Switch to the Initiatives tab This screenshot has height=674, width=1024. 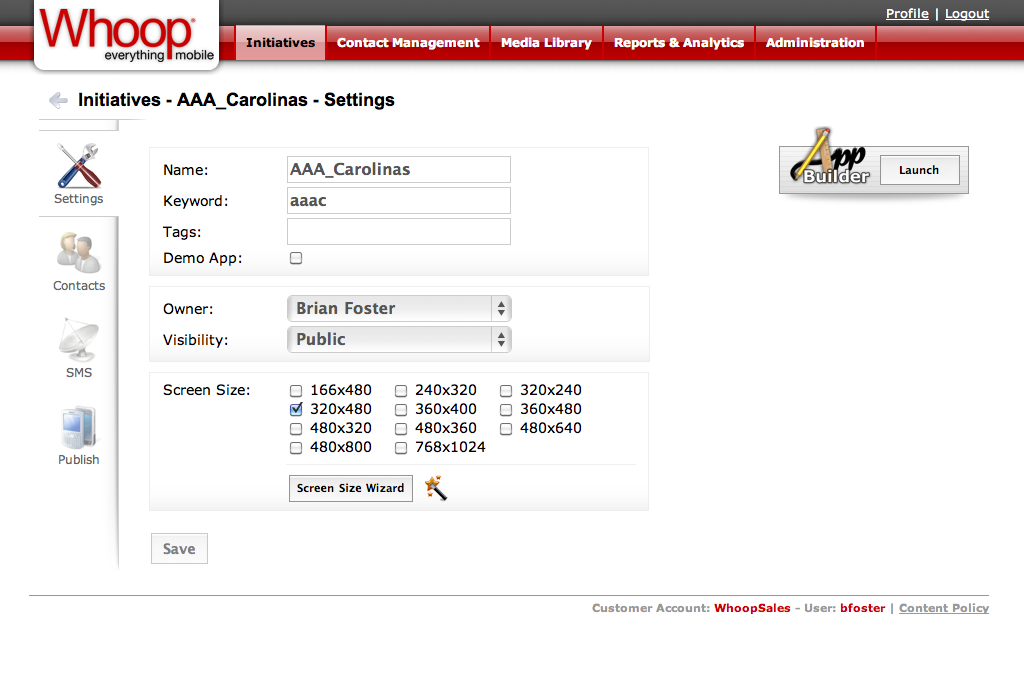tap(280, 42)
